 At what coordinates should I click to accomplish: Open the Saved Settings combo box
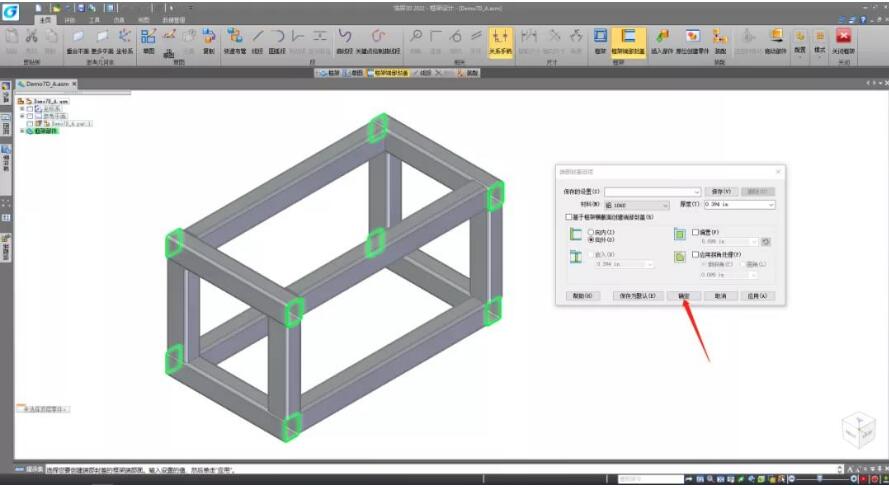(x=653, y=192)
